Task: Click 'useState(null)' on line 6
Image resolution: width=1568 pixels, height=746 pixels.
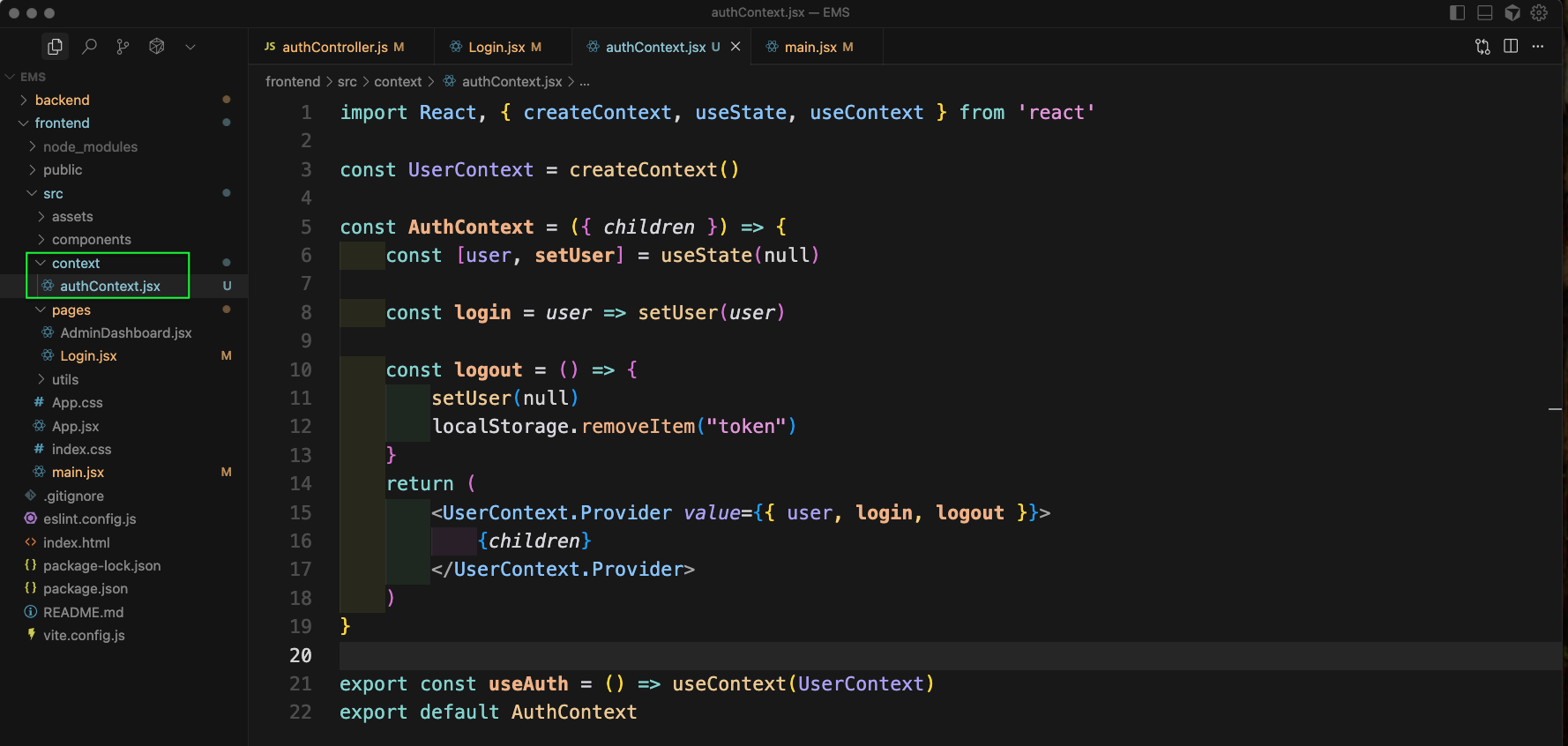Action: click(740, 255)
